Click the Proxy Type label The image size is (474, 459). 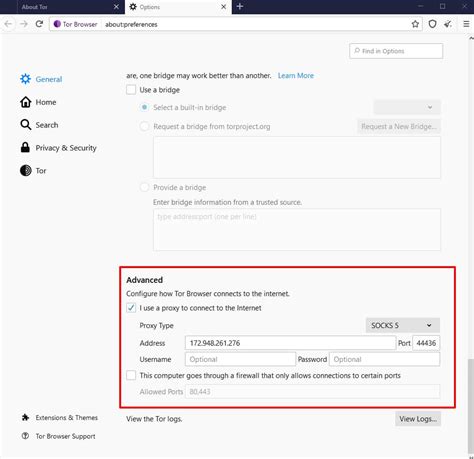tap(156, 326)
